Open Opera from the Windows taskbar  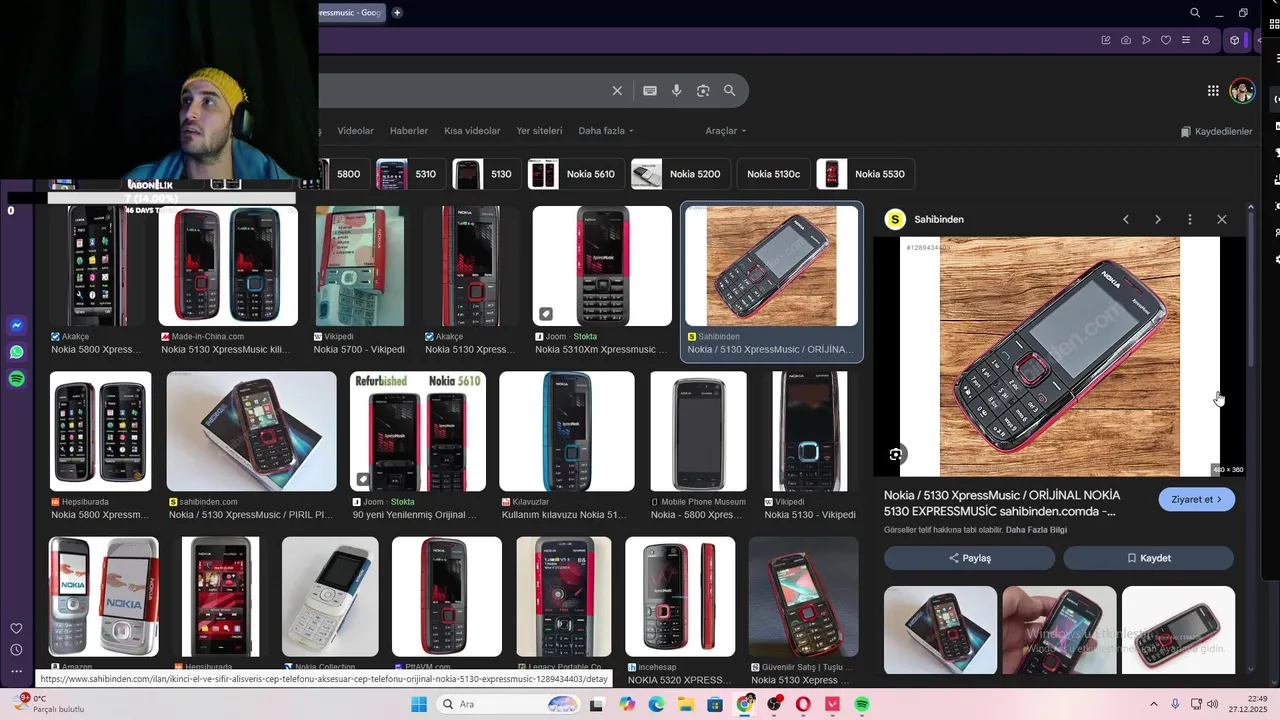[803, 704]
